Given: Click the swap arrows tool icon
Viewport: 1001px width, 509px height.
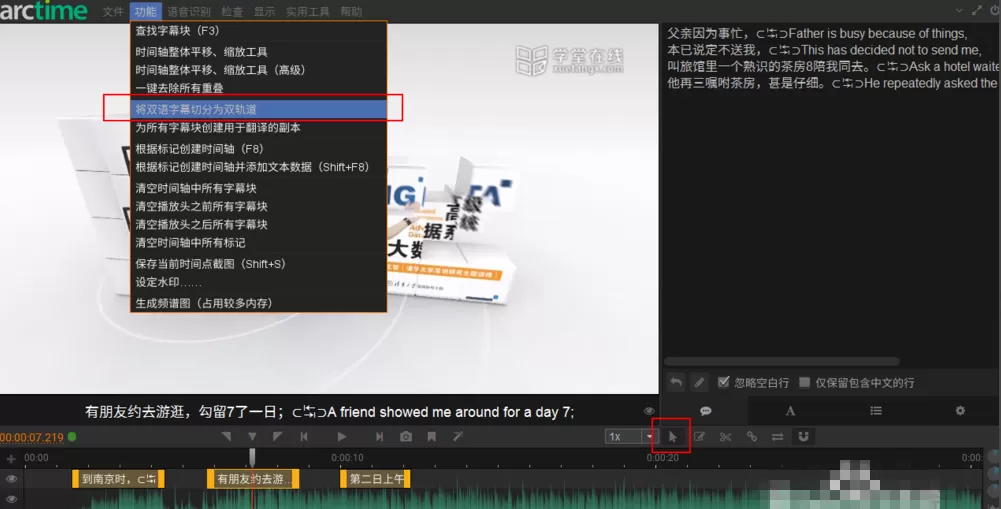Looking at the screenshot, I should pyautogui.click(x=777, y=437).
